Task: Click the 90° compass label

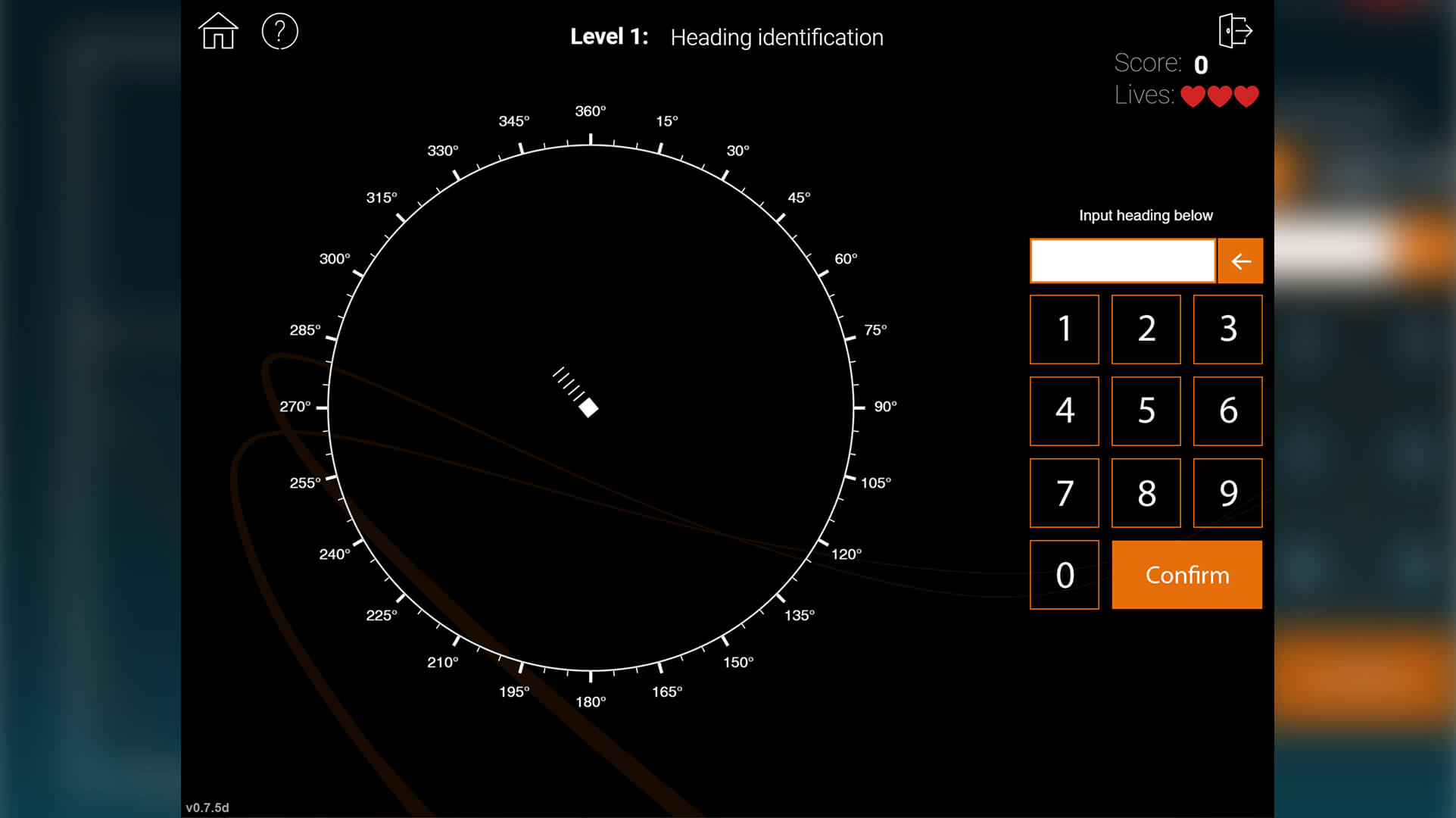Action: [x=885, y=407]
